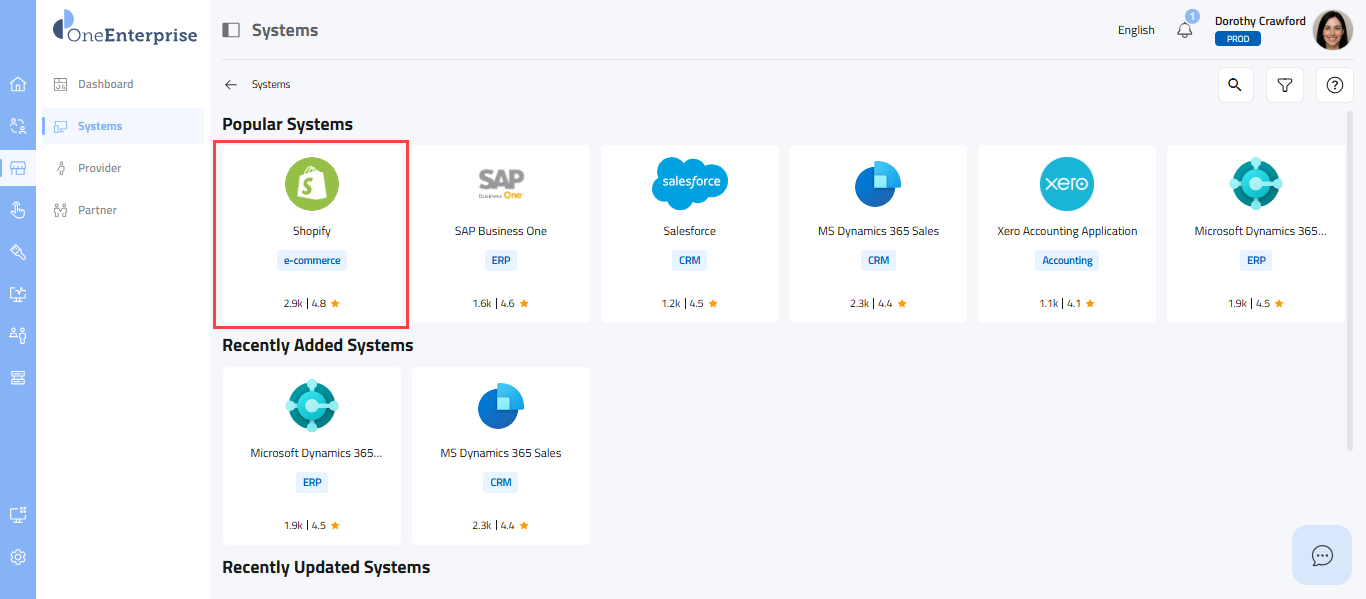
Task: Switch language from English
Action: pyautogui.click(x=1136, y=30)
